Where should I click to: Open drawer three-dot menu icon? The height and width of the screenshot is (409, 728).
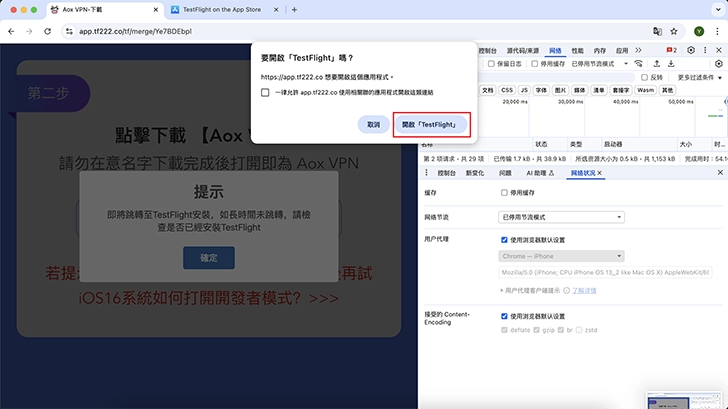426,173
